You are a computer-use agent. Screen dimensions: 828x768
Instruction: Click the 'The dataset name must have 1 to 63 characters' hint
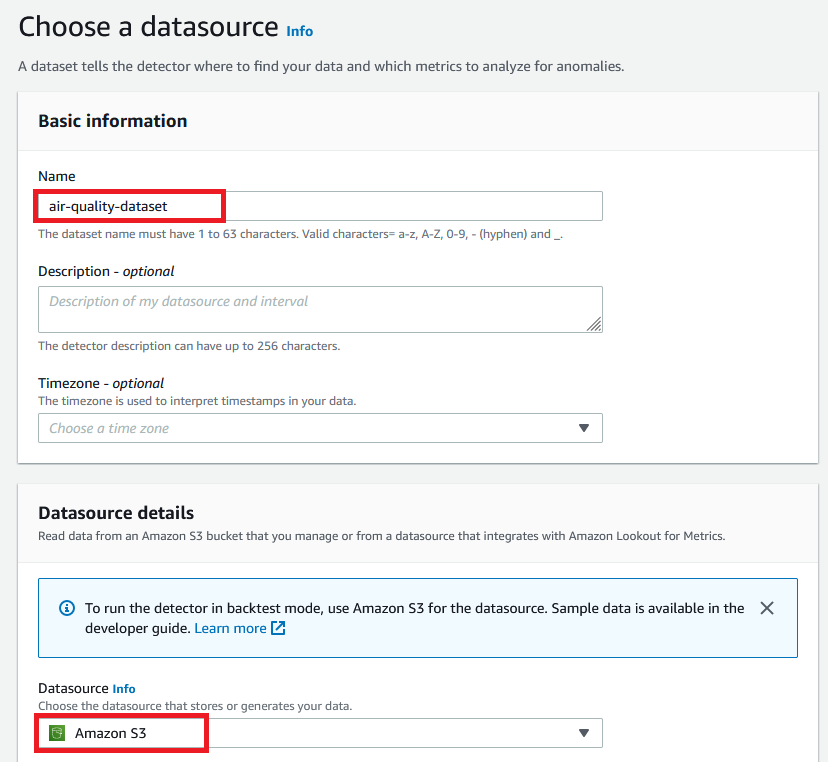tap(300, 234)
